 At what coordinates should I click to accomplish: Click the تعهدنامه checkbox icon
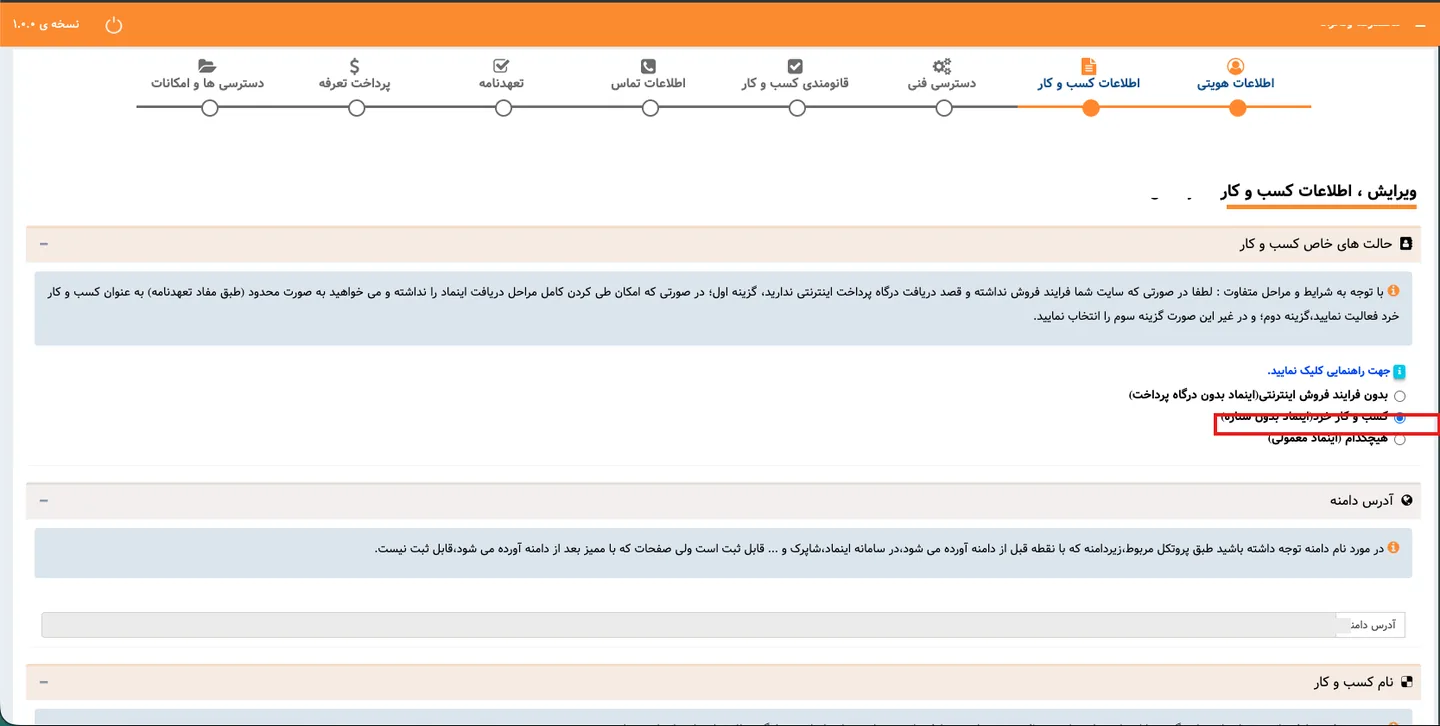point(502,67)
